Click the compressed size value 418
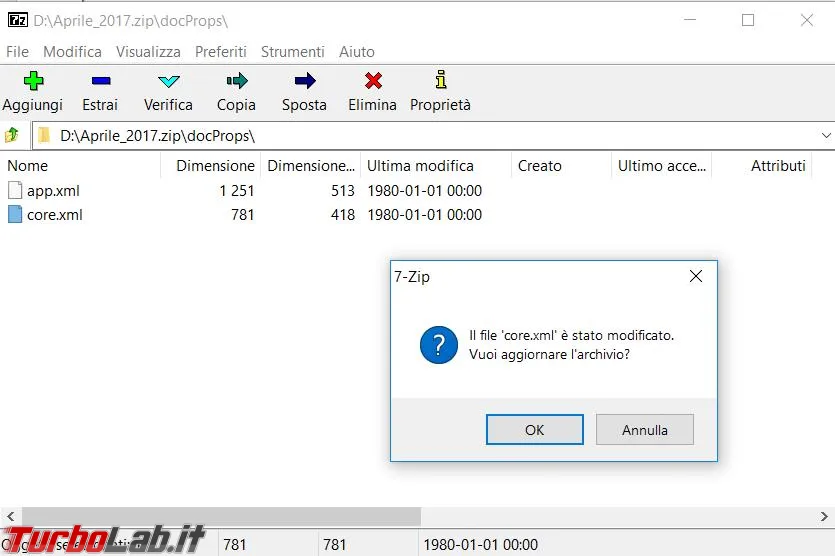835x556 pixels. coord(342,215)
